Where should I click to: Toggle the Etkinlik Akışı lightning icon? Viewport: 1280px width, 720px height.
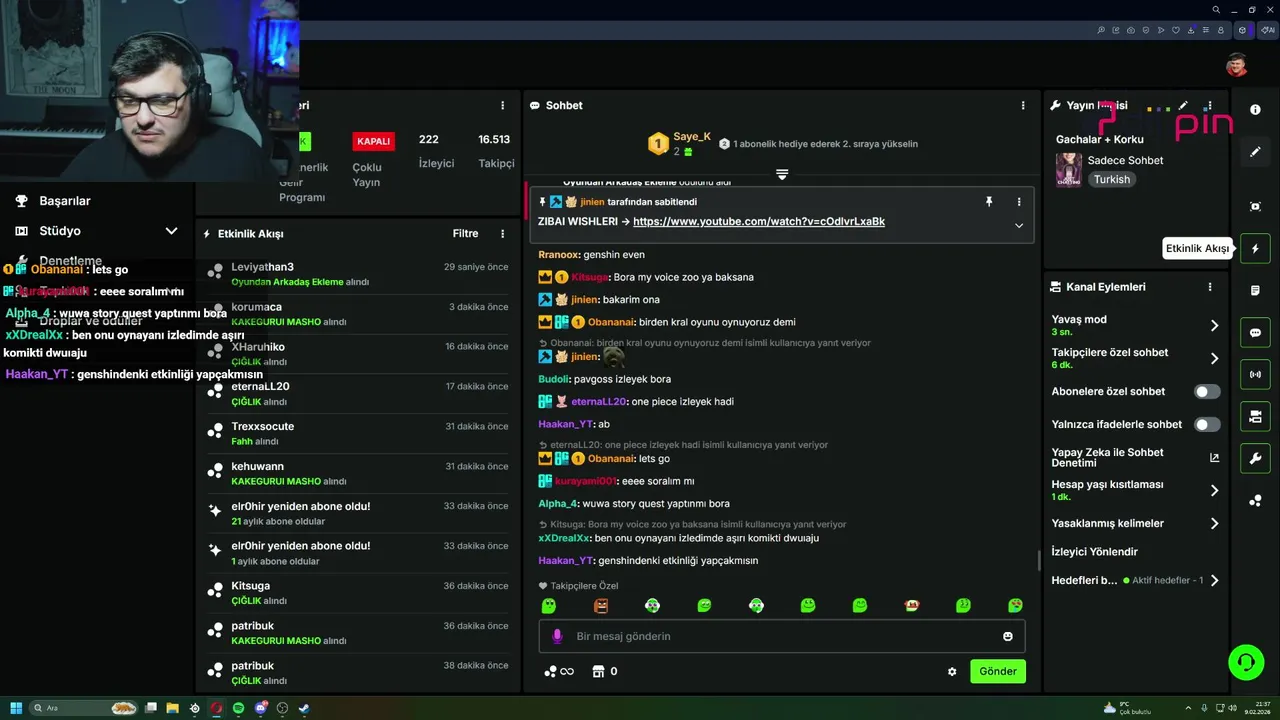point(1255,248)
